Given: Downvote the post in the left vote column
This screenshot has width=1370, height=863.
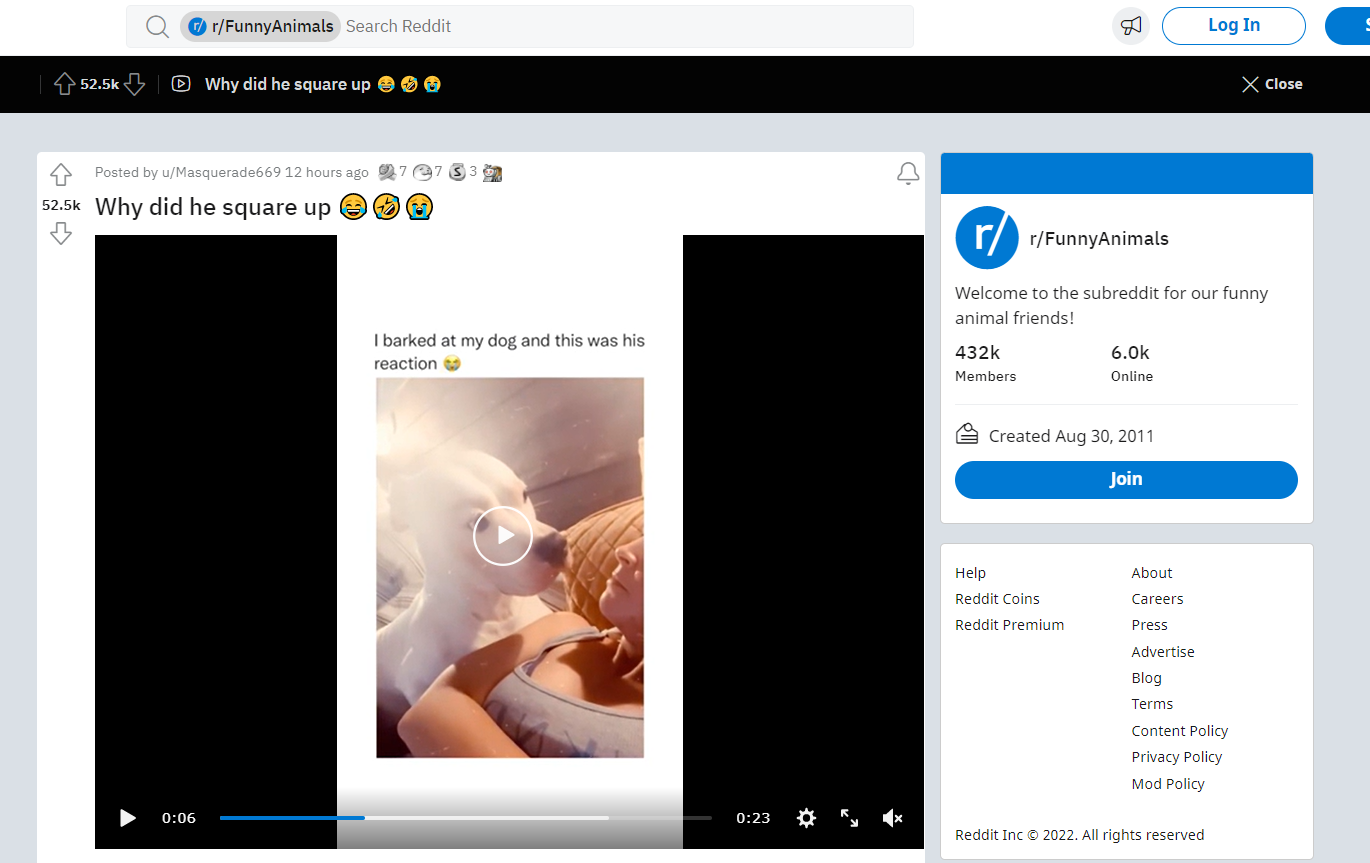Looking at the screenshot, I should [61, 234].
